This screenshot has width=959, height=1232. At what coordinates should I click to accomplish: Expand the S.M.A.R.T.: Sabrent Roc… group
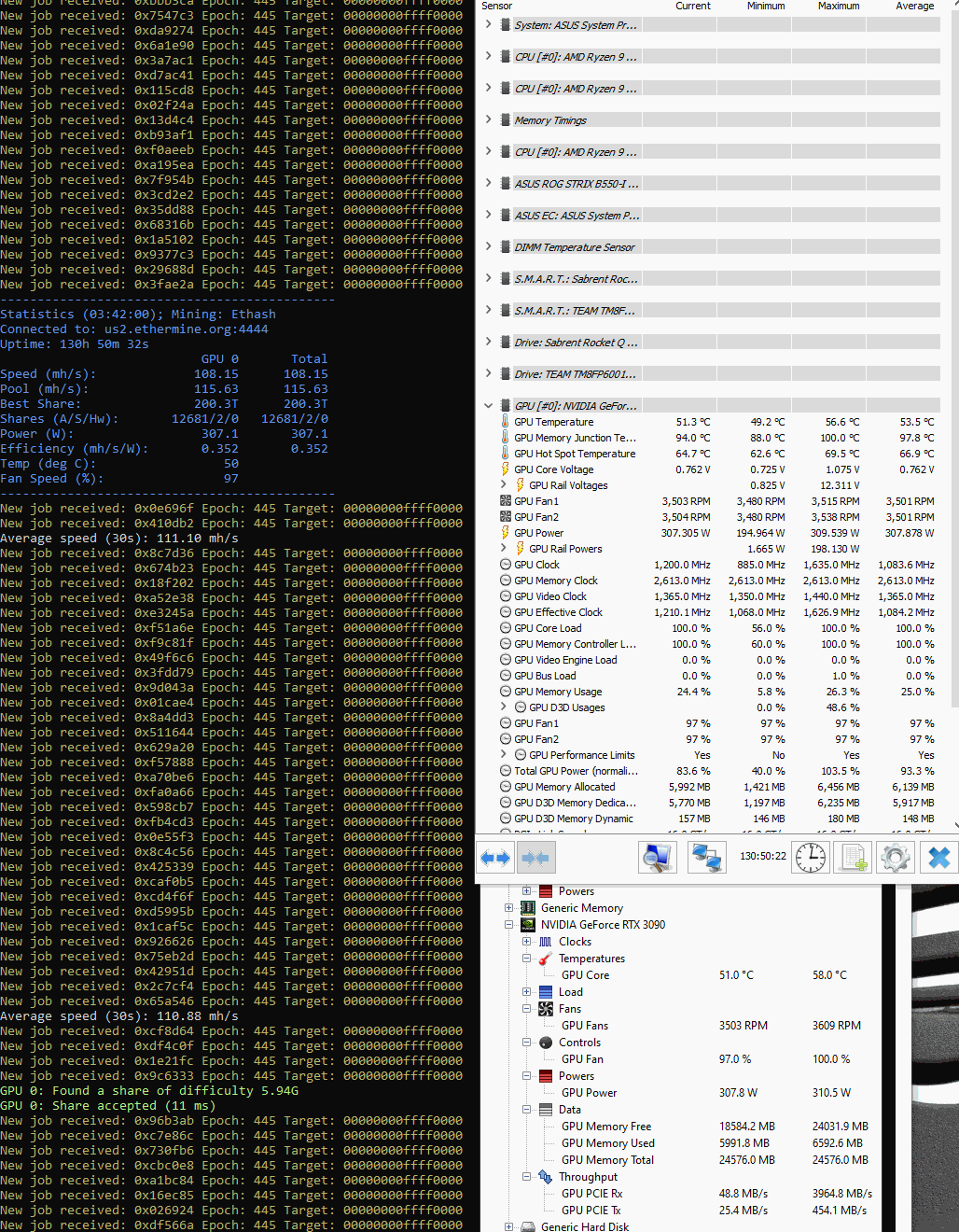pos(489,278)
